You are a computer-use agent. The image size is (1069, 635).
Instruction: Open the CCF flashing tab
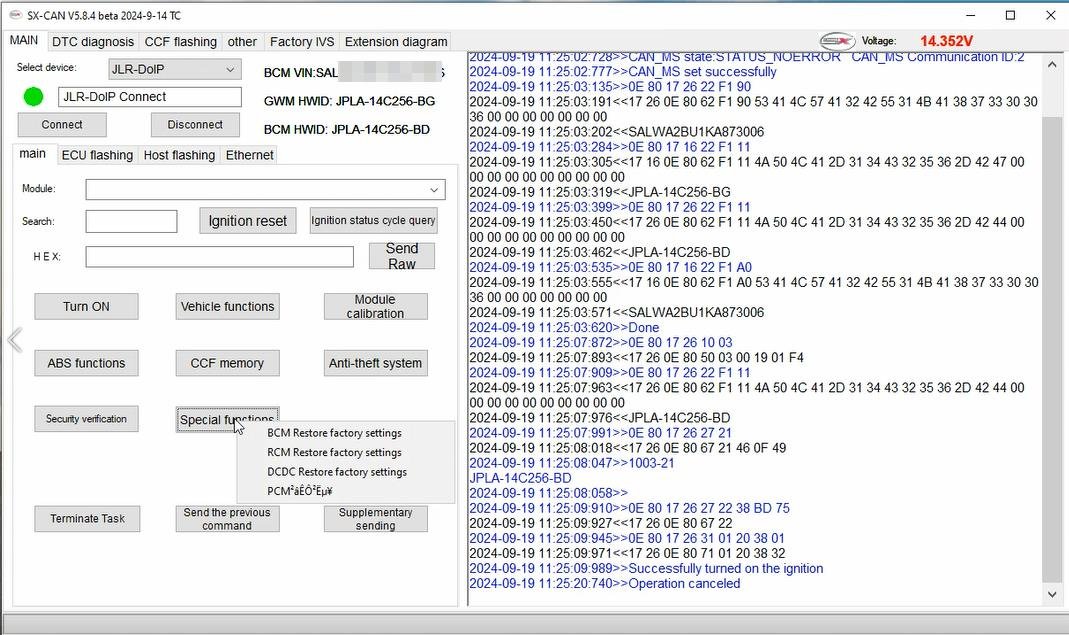pyautogui.click(x=181, y=42)
